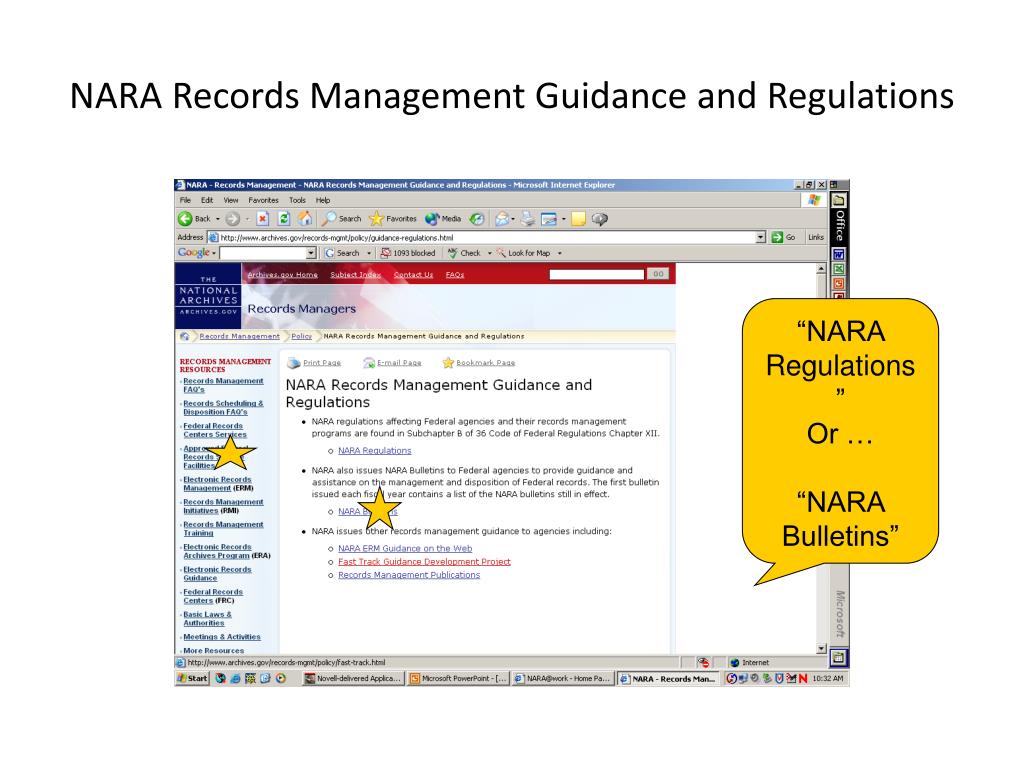Screen dimensions: 1024x768
Task: Click the Edit page toolbar icon
Action: point(549,219)
